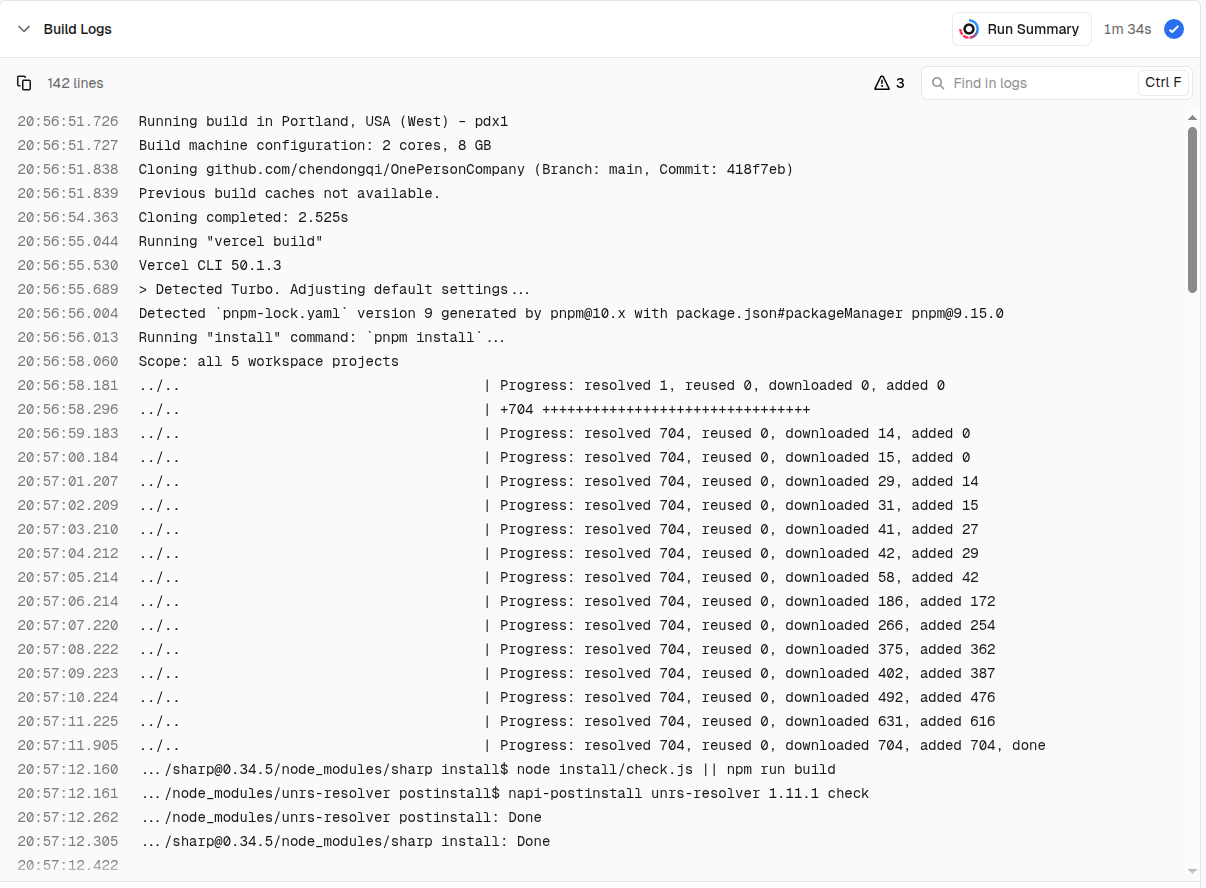Click the Build Logs heading

point(77,29)
